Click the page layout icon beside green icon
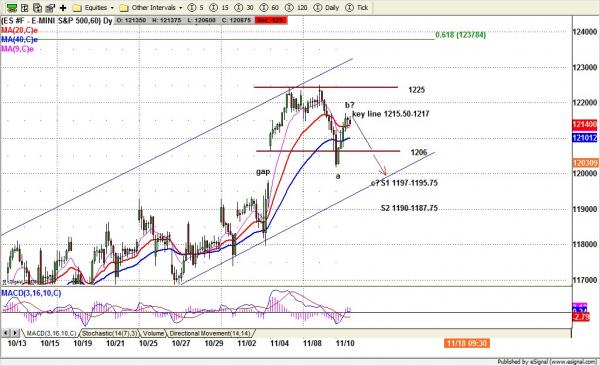 25,8
